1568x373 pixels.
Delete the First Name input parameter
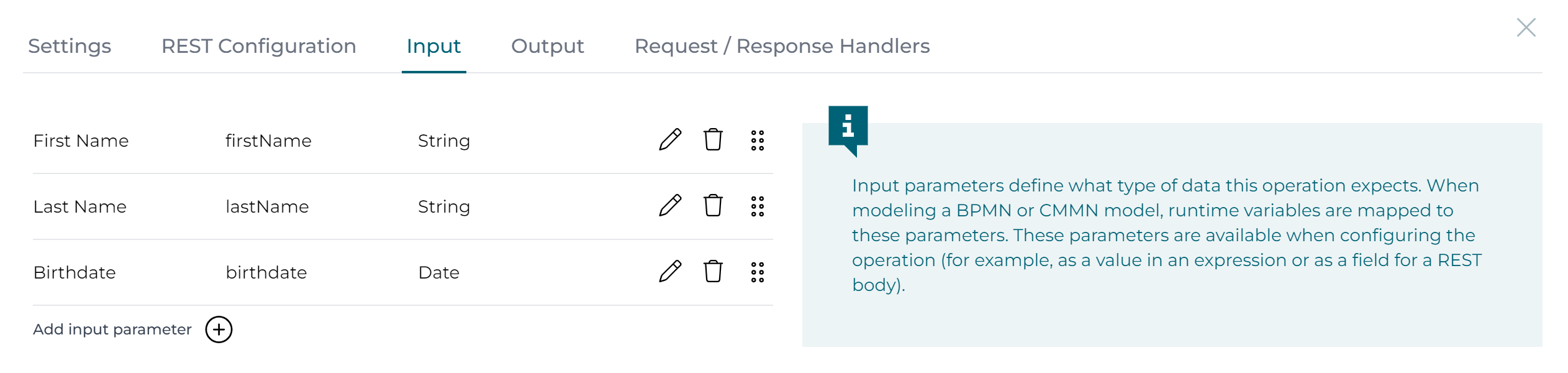point(713,140)
